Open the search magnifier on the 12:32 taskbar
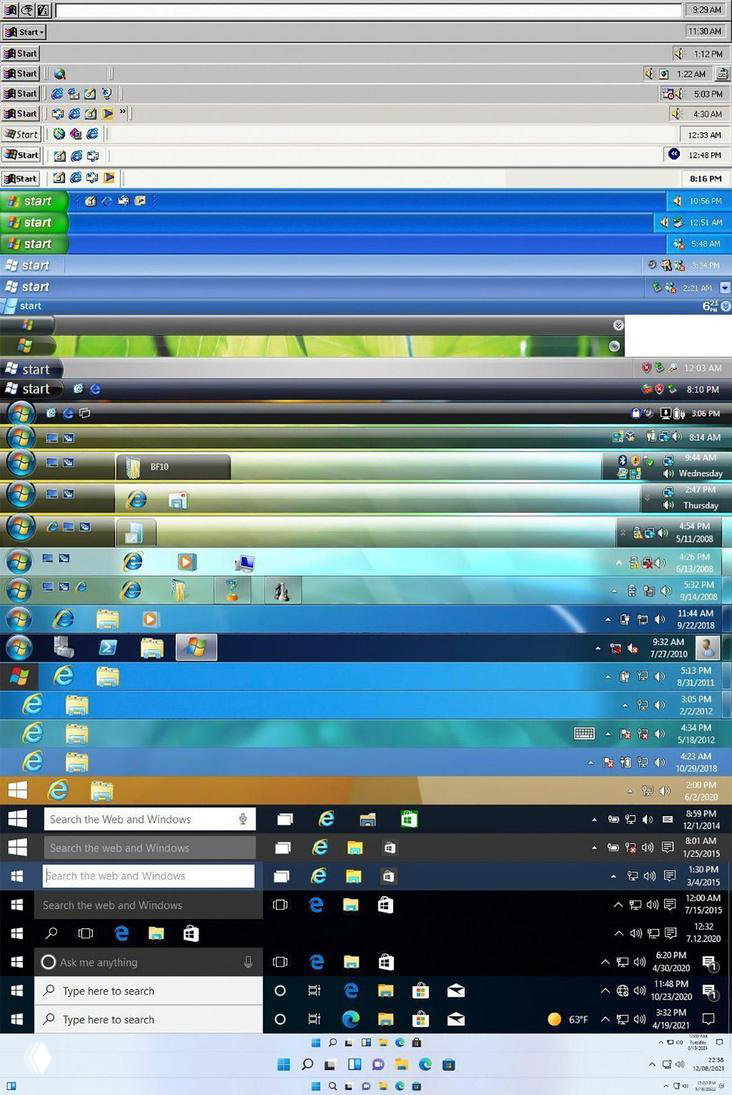This screenshot has width=732, height=1095. click(x=51, y=934)
